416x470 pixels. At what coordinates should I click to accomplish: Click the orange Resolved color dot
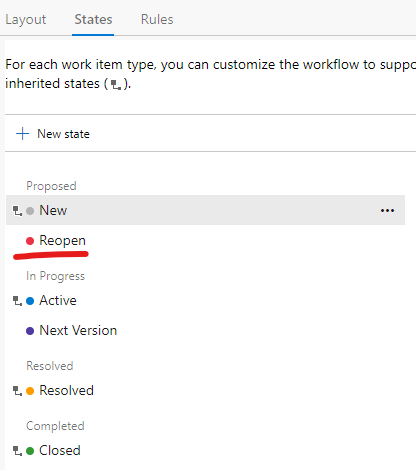coord(30,391)
